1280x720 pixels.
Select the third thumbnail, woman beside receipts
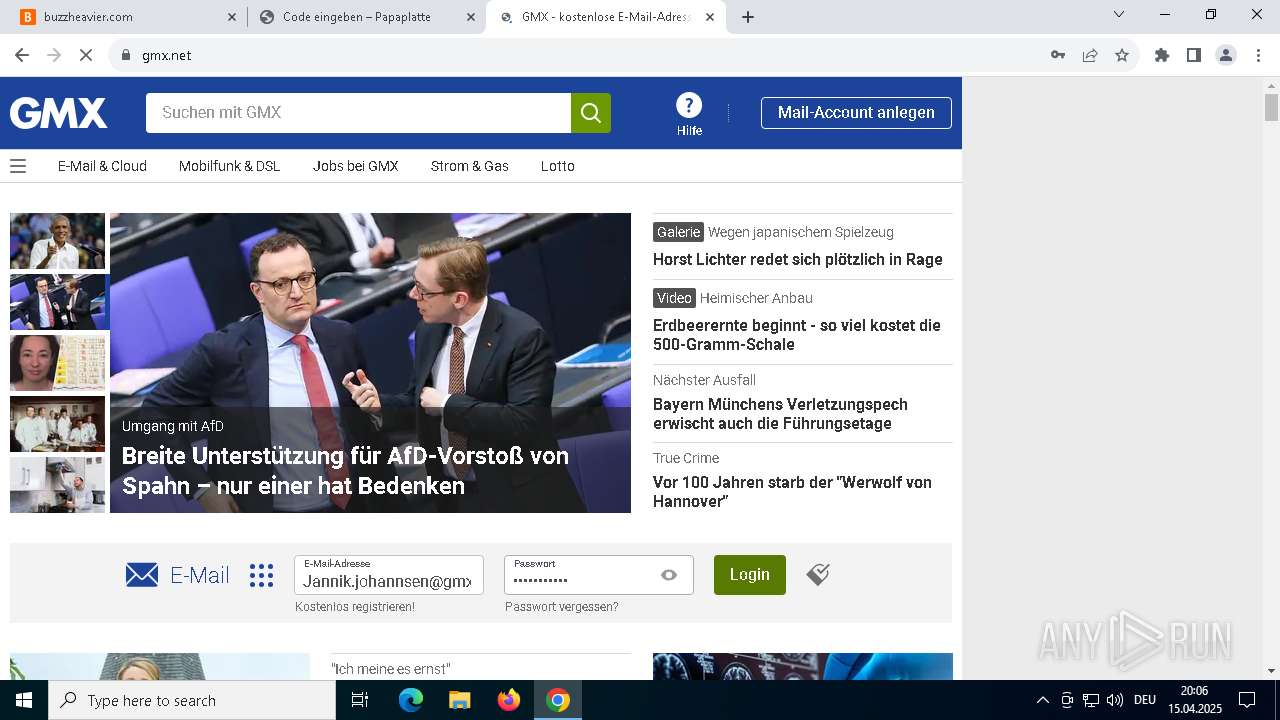(x=57, y=363)
